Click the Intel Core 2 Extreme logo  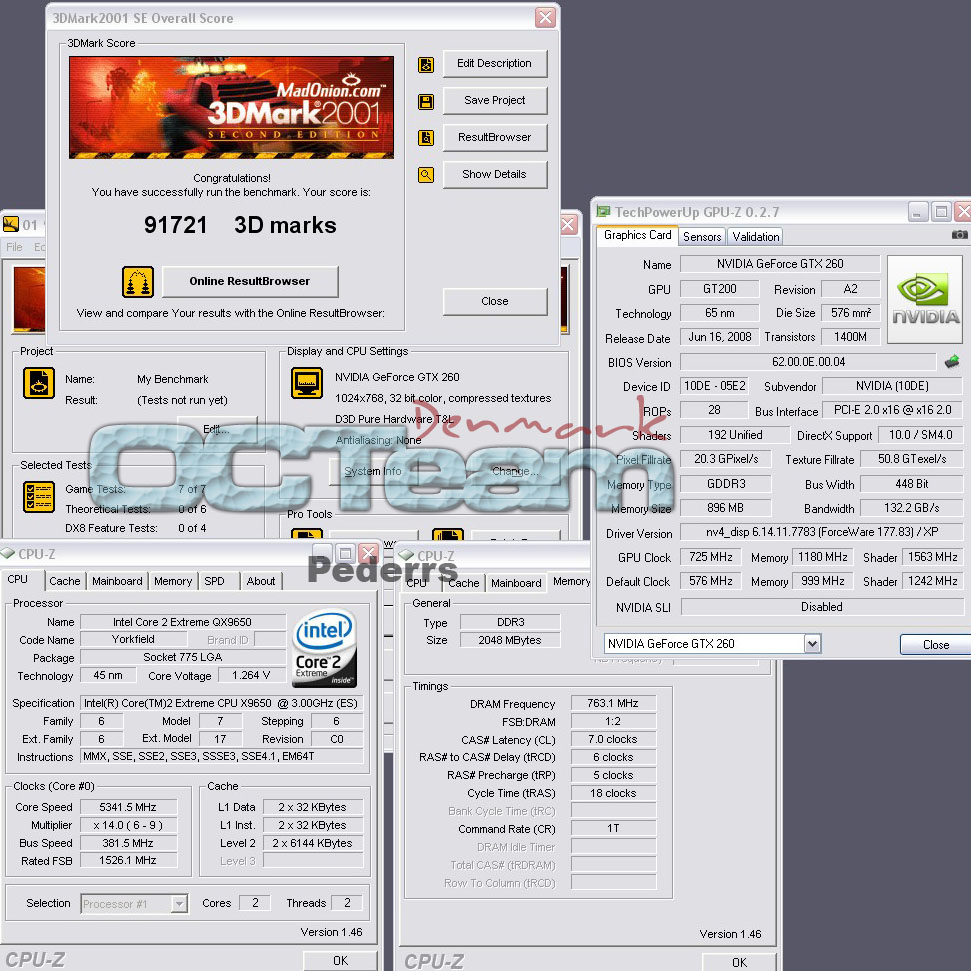click(324, 648)
